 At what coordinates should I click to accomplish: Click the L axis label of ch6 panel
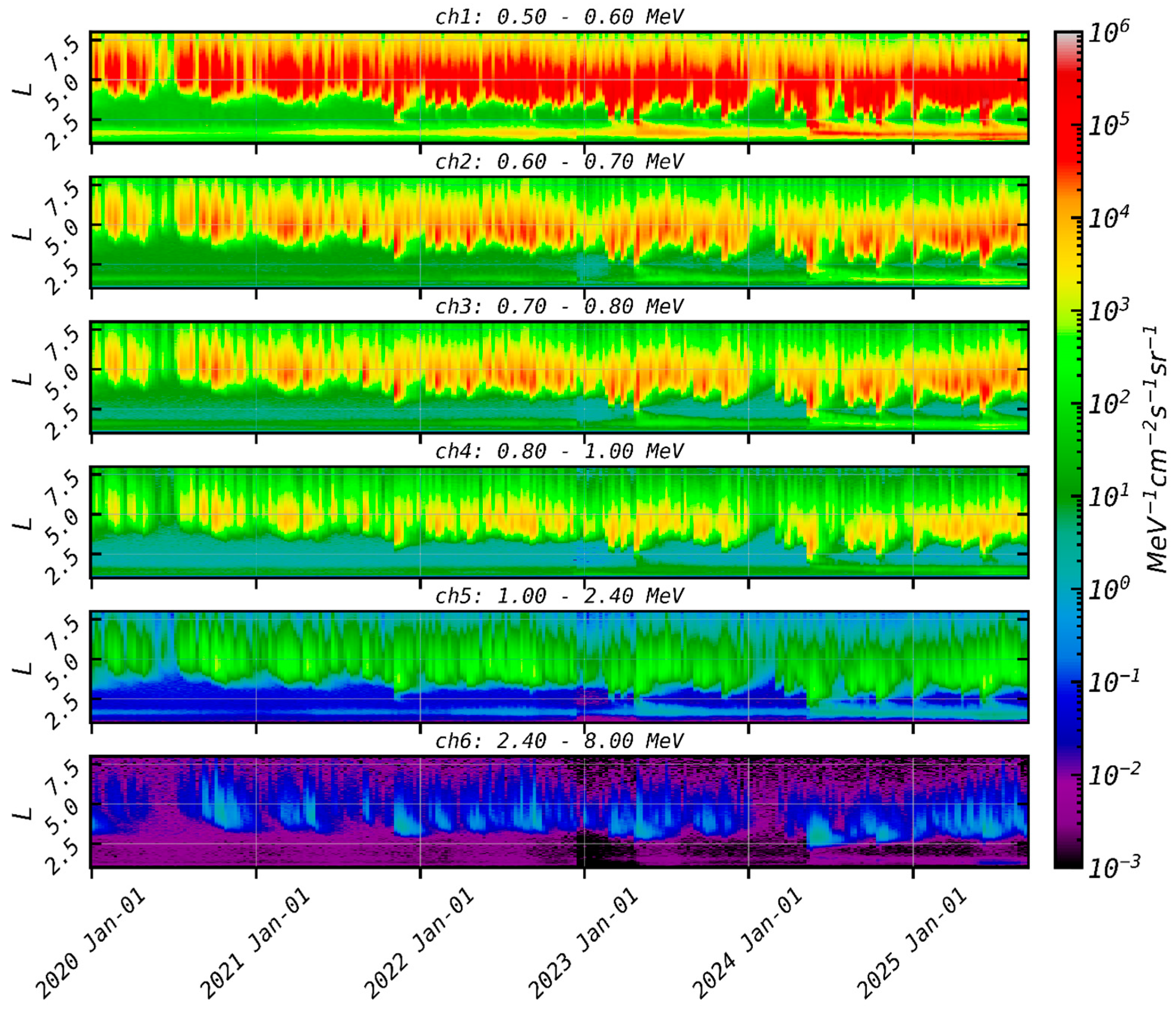tap(23, 813)
